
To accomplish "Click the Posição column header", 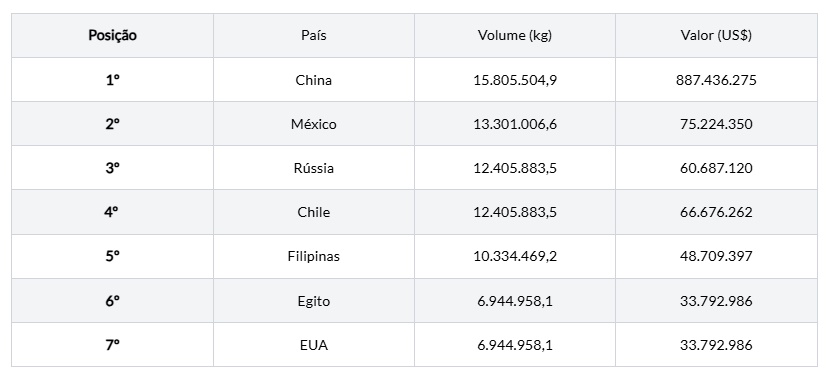I will [112, 36].
